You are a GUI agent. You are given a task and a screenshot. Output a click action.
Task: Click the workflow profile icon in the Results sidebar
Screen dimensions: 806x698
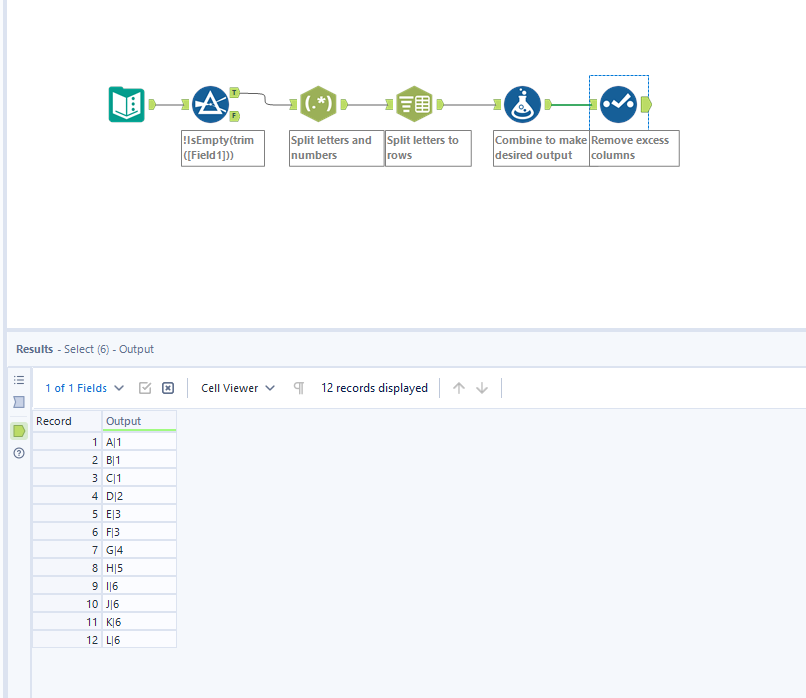point(18,402)
